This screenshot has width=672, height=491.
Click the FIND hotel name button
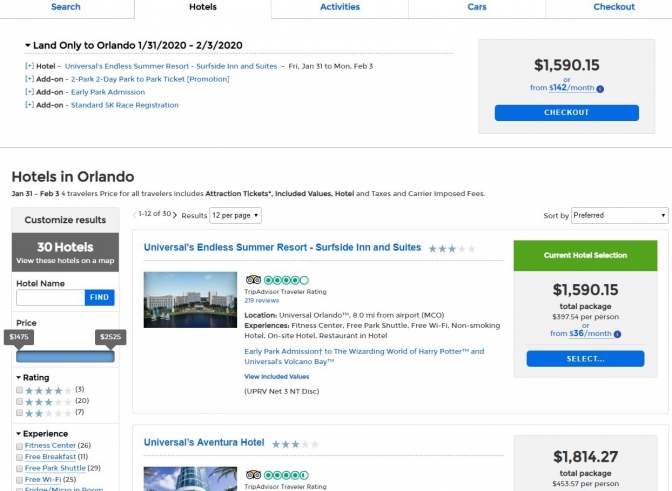[x=99, y=297]
